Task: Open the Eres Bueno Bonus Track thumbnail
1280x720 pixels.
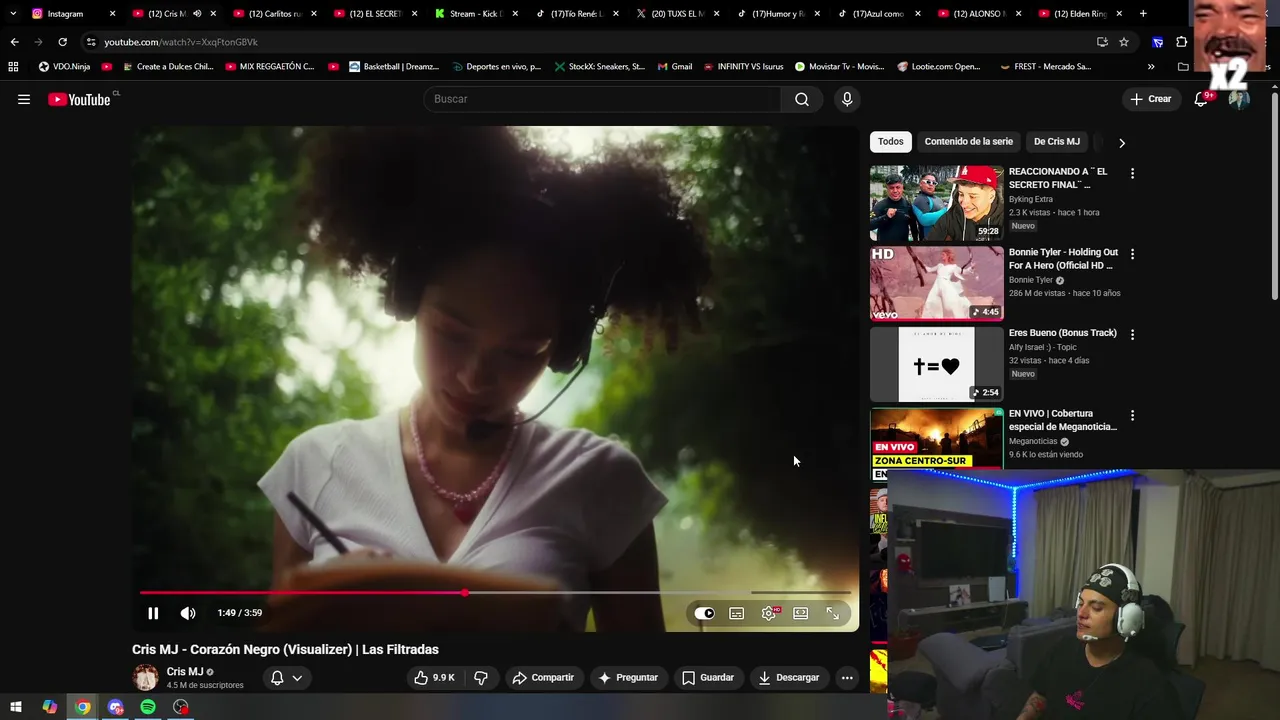Action: tap(936, 364)
